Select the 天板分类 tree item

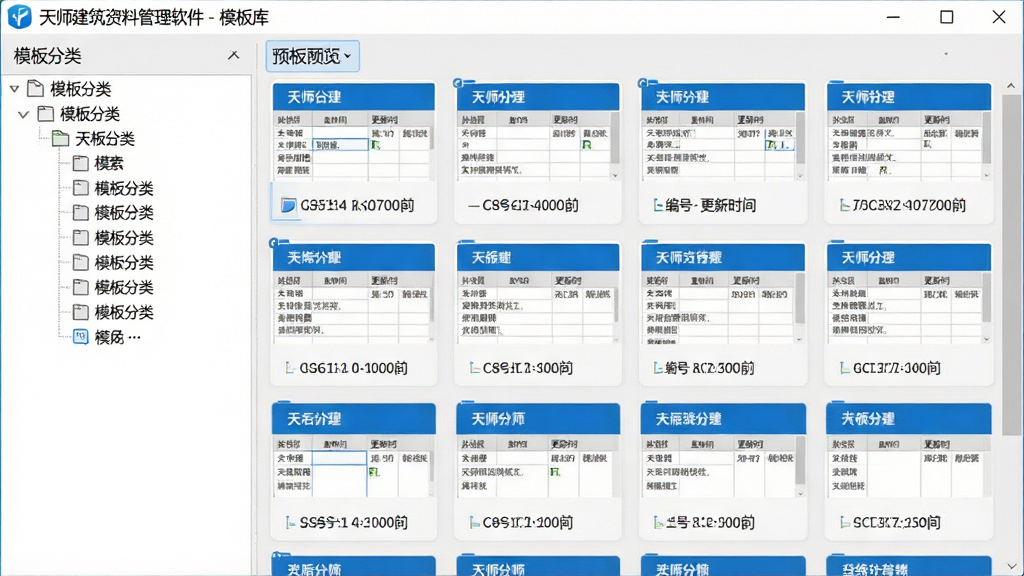(105, 138)
